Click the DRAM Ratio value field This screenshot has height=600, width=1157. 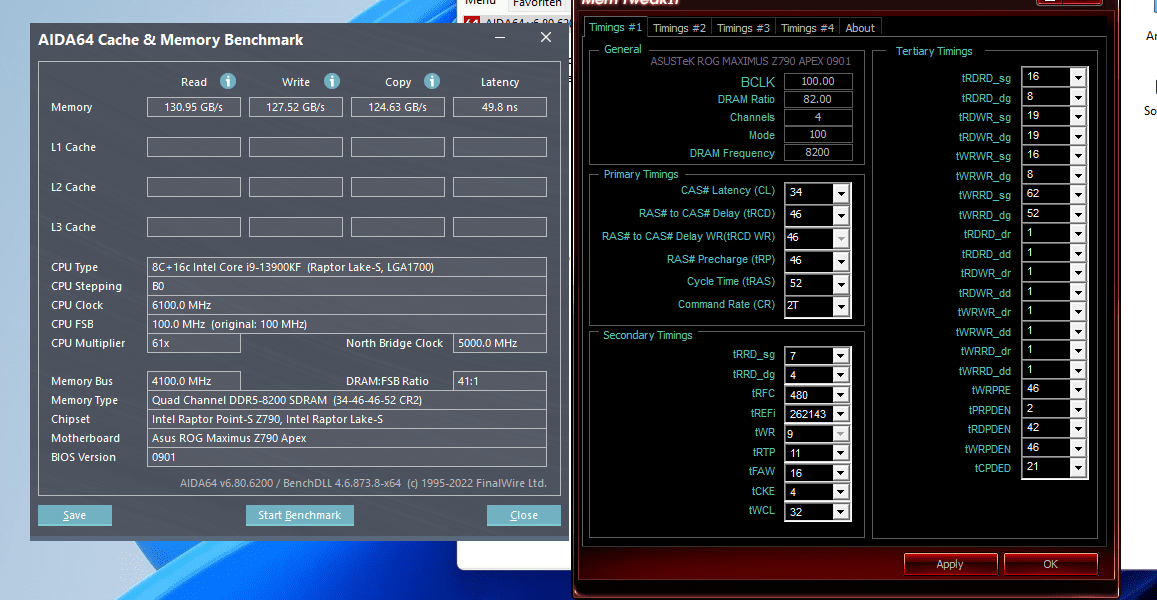pos(818,99)
